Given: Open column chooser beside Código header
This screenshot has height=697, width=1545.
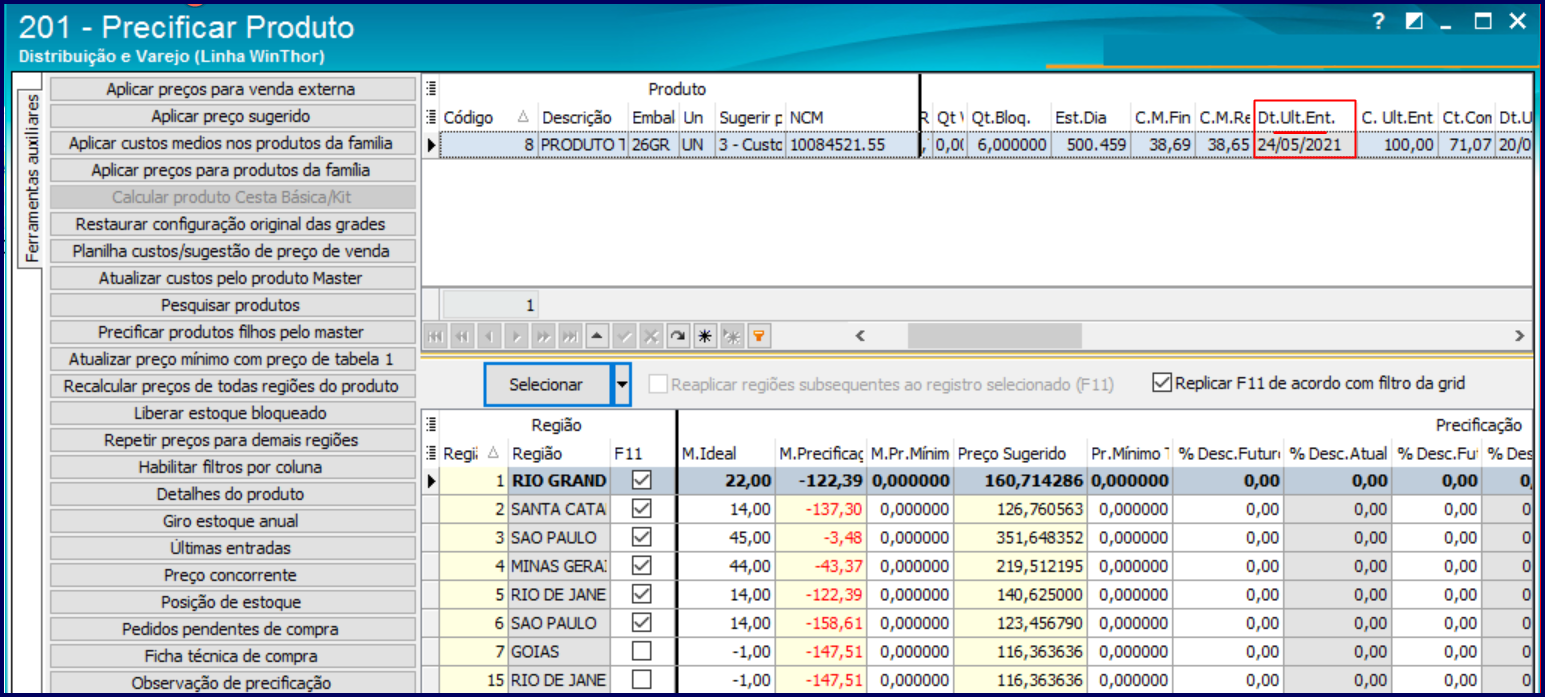Looking at the screenshot, I should 431,117.
